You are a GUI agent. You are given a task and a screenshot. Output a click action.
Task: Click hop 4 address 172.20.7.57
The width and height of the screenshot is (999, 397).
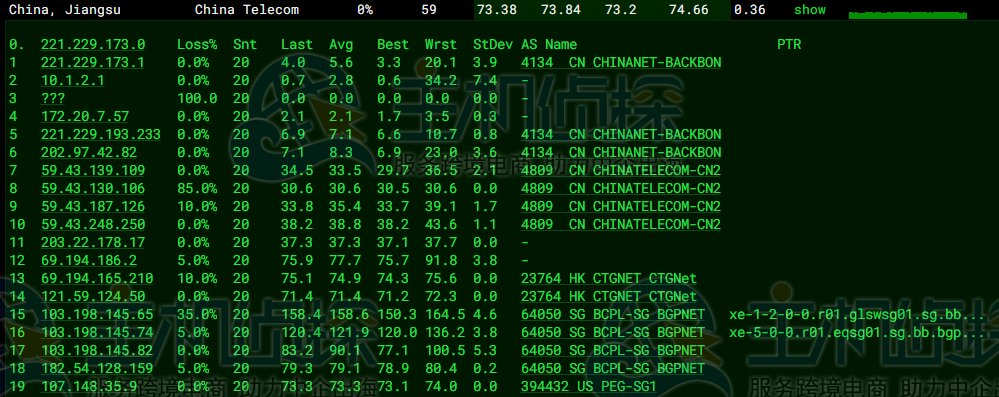85,116
